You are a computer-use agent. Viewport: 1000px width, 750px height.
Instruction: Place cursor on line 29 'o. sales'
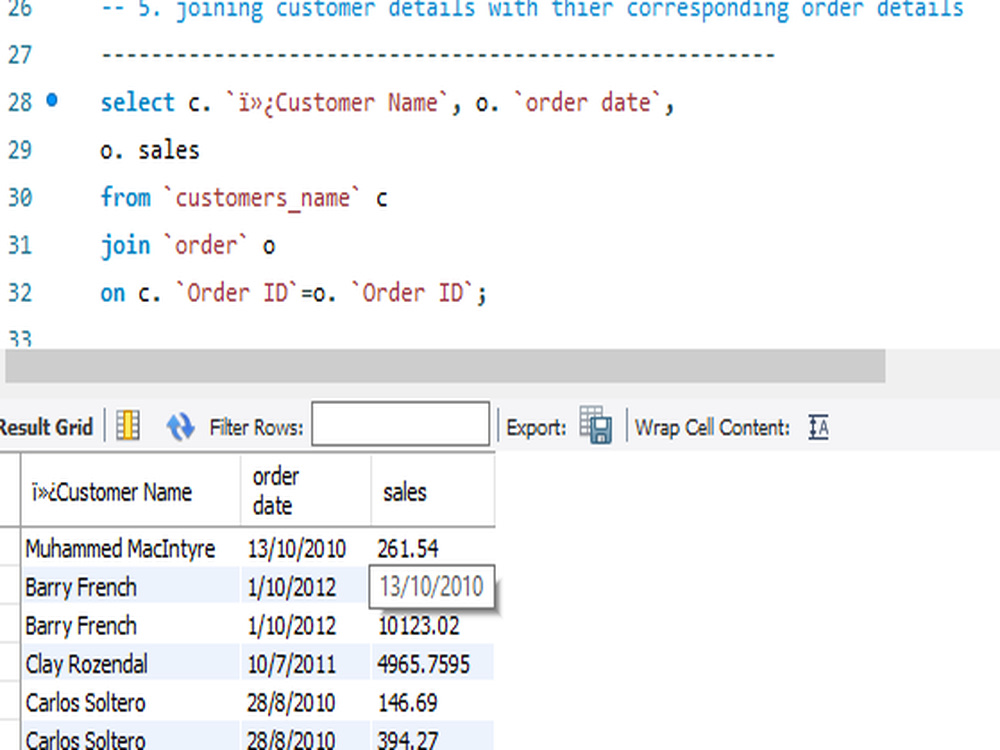point(150,151)
